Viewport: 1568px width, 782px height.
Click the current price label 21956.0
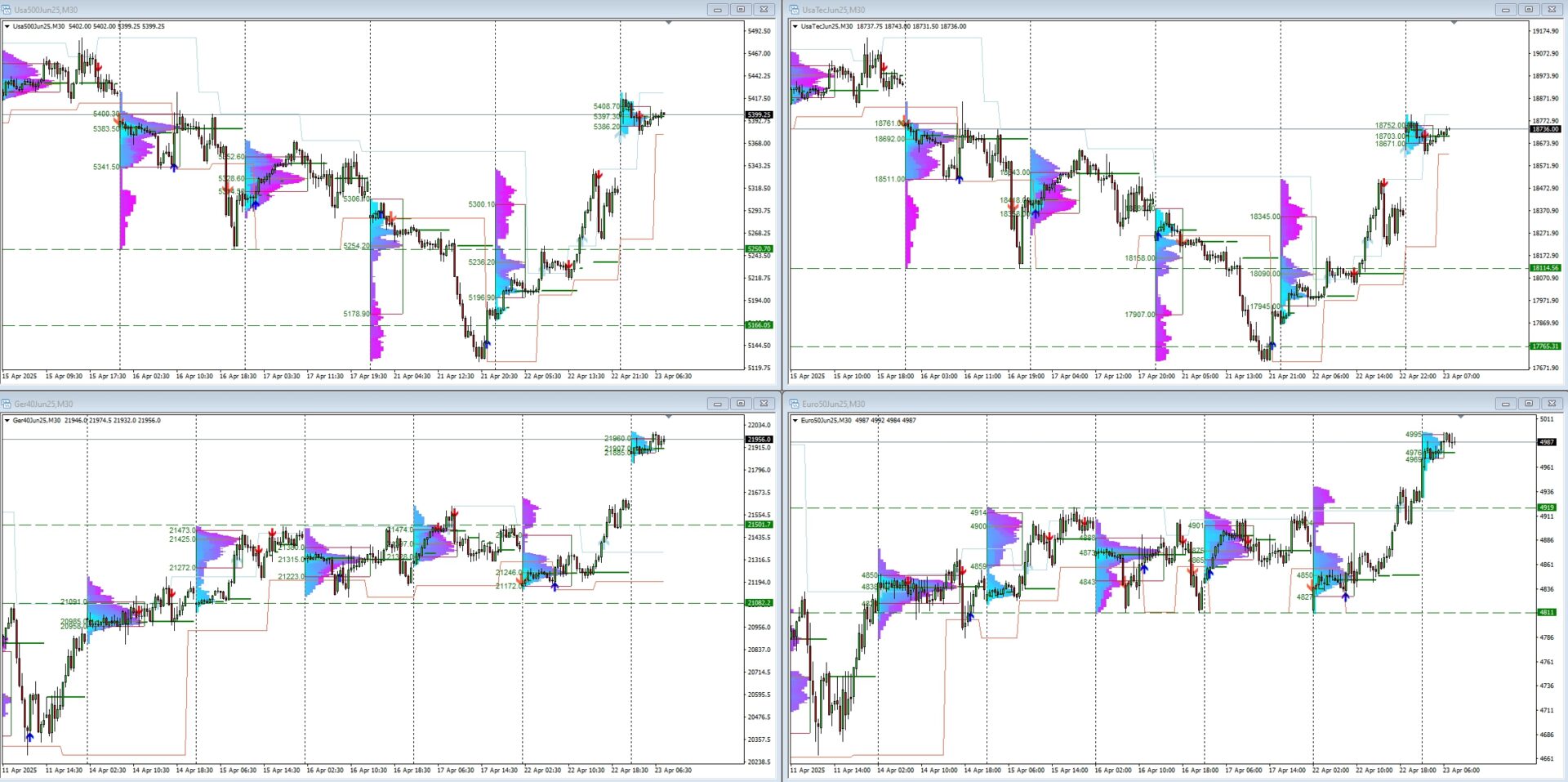[759, 440]
